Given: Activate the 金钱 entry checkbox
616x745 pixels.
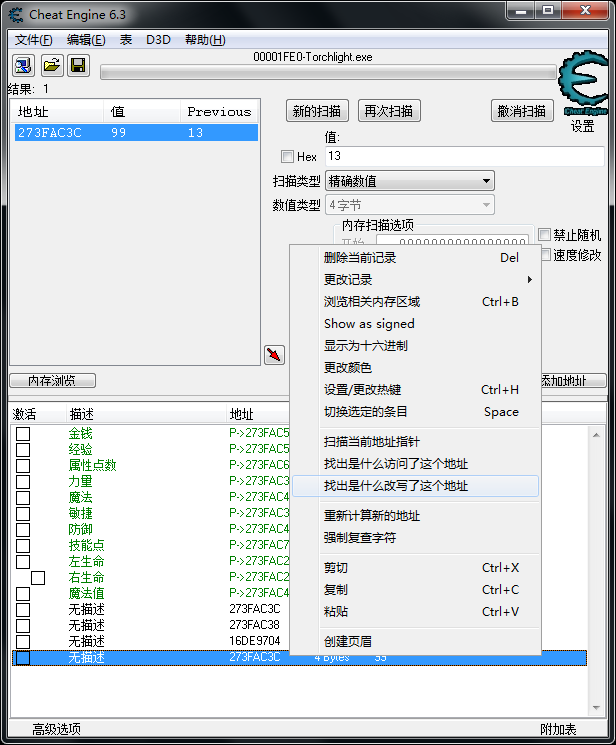Looking at the screenshot, I should tap(23, 433).
